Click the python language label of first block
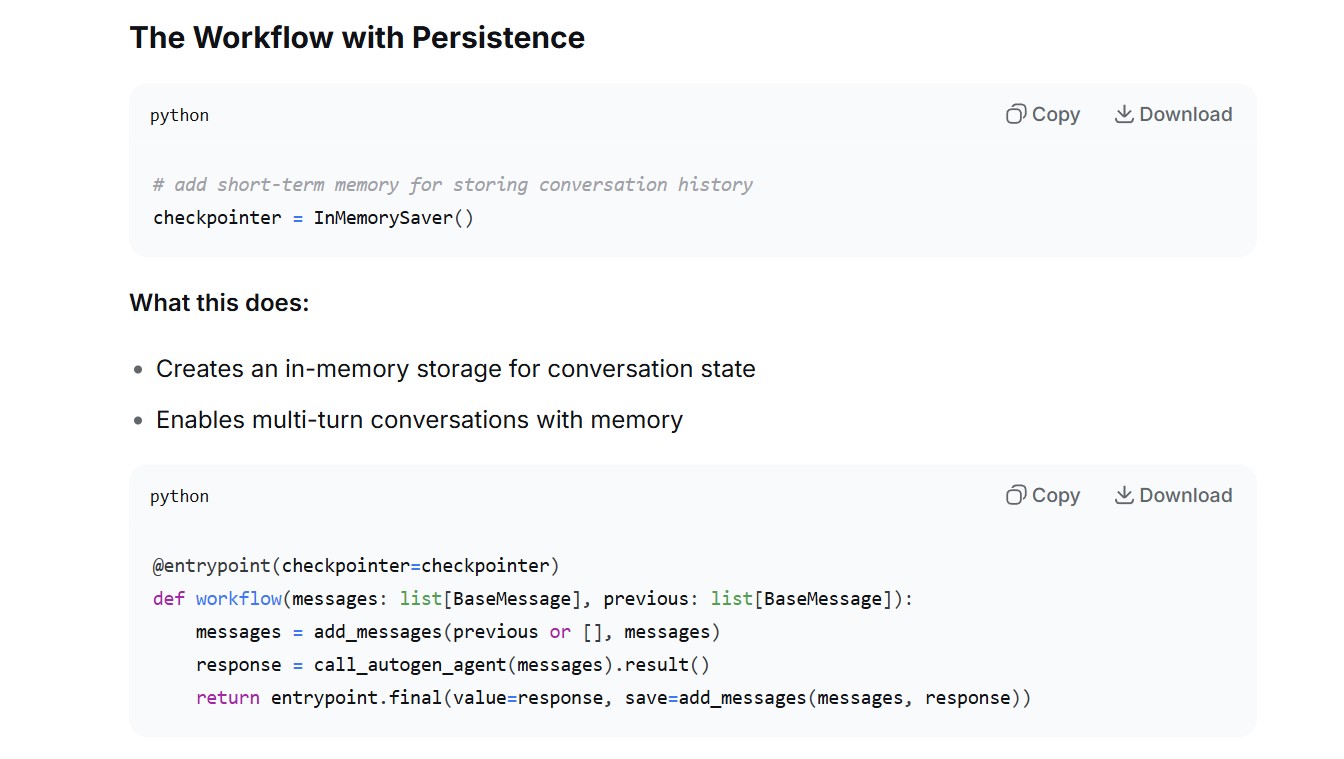Screen dimensions: 1344x759 click(179, 116)
